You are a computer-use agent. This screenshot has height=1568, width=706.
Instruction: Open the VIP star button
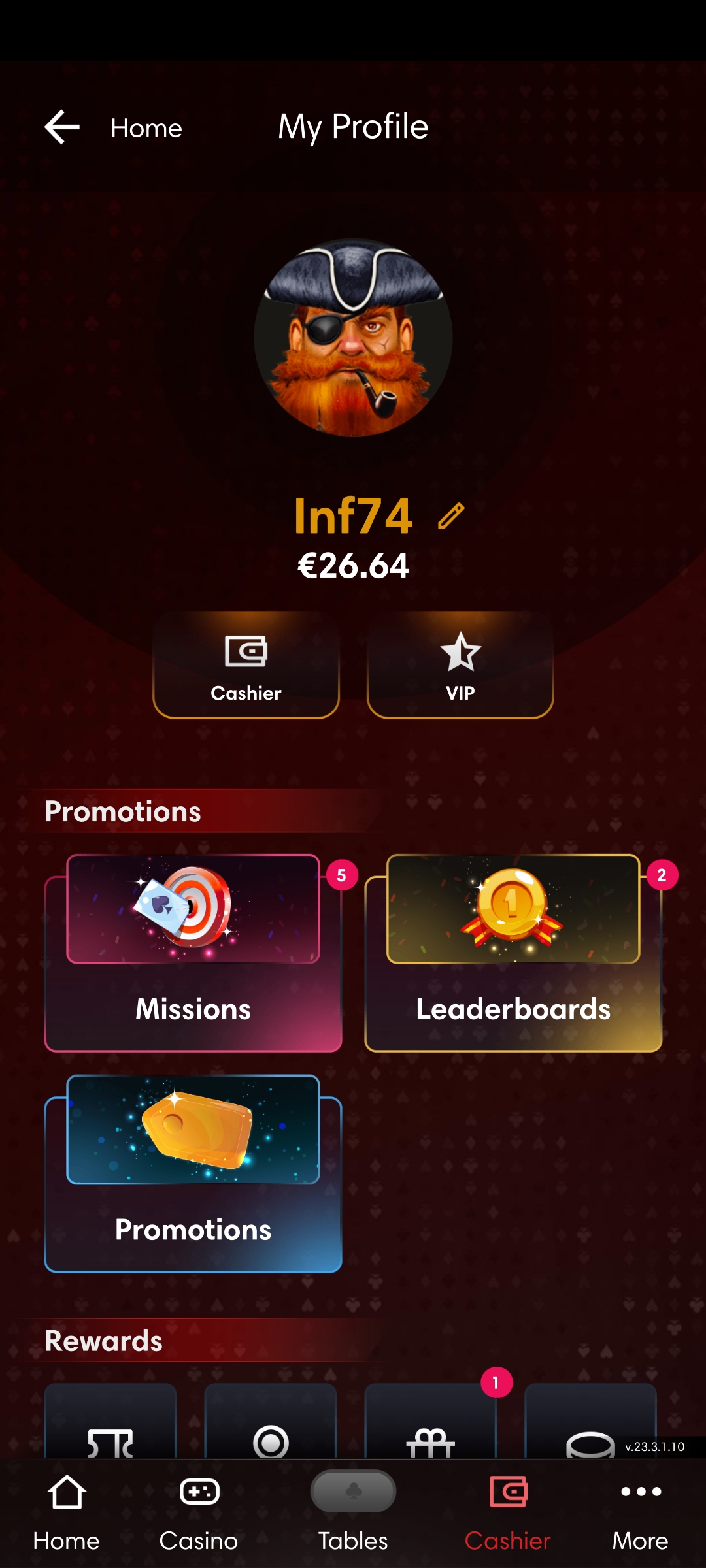tap(460, 665)
